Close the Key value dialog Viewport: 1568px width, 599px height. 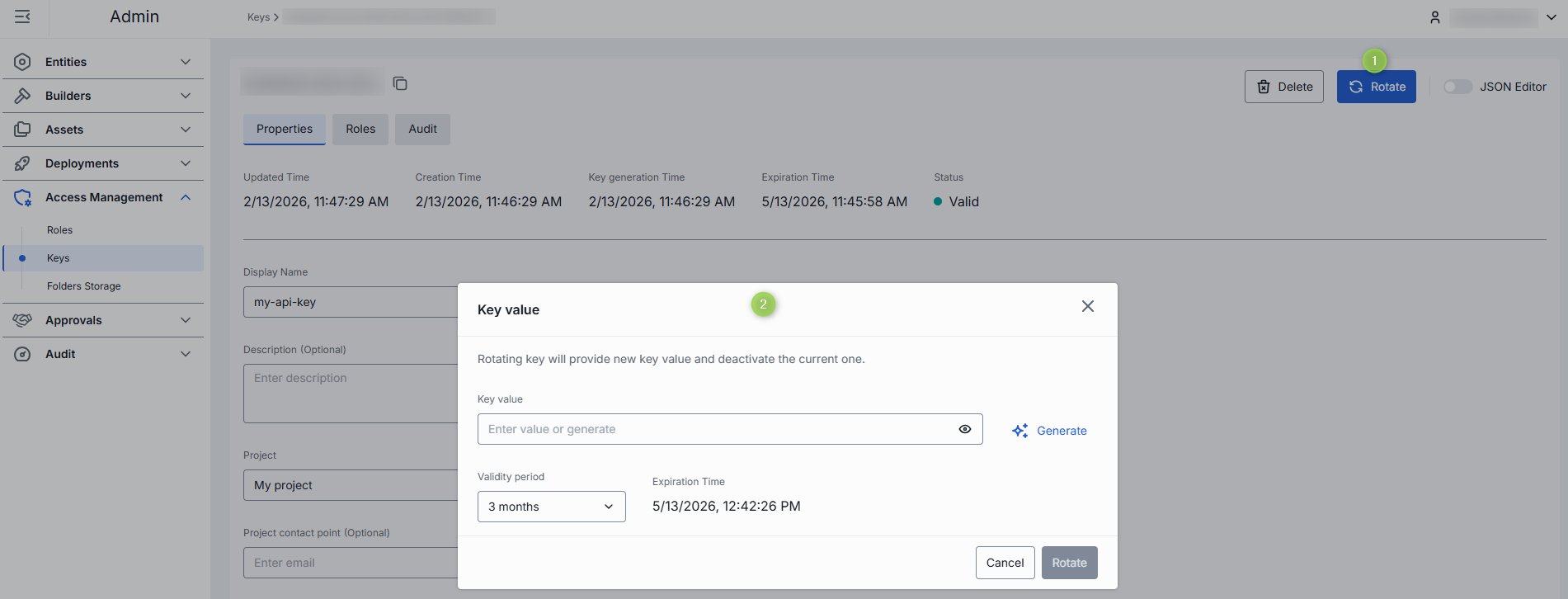coord(1088,306)
